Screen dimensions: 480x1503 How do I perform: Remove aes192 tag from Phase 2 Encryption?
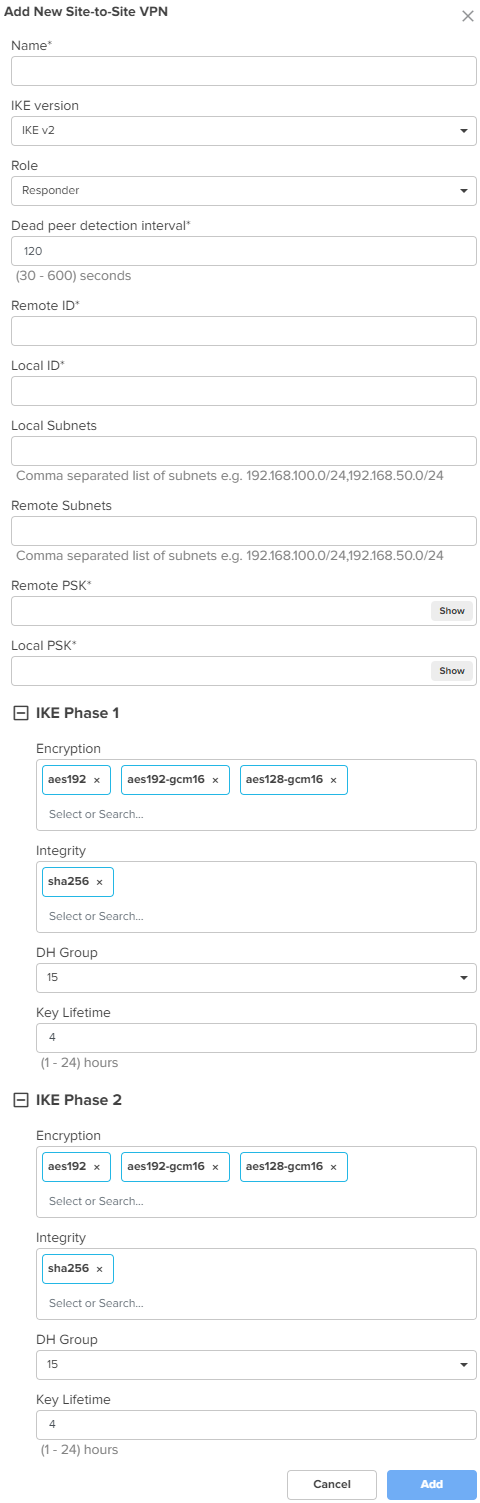click(97, 1167)
